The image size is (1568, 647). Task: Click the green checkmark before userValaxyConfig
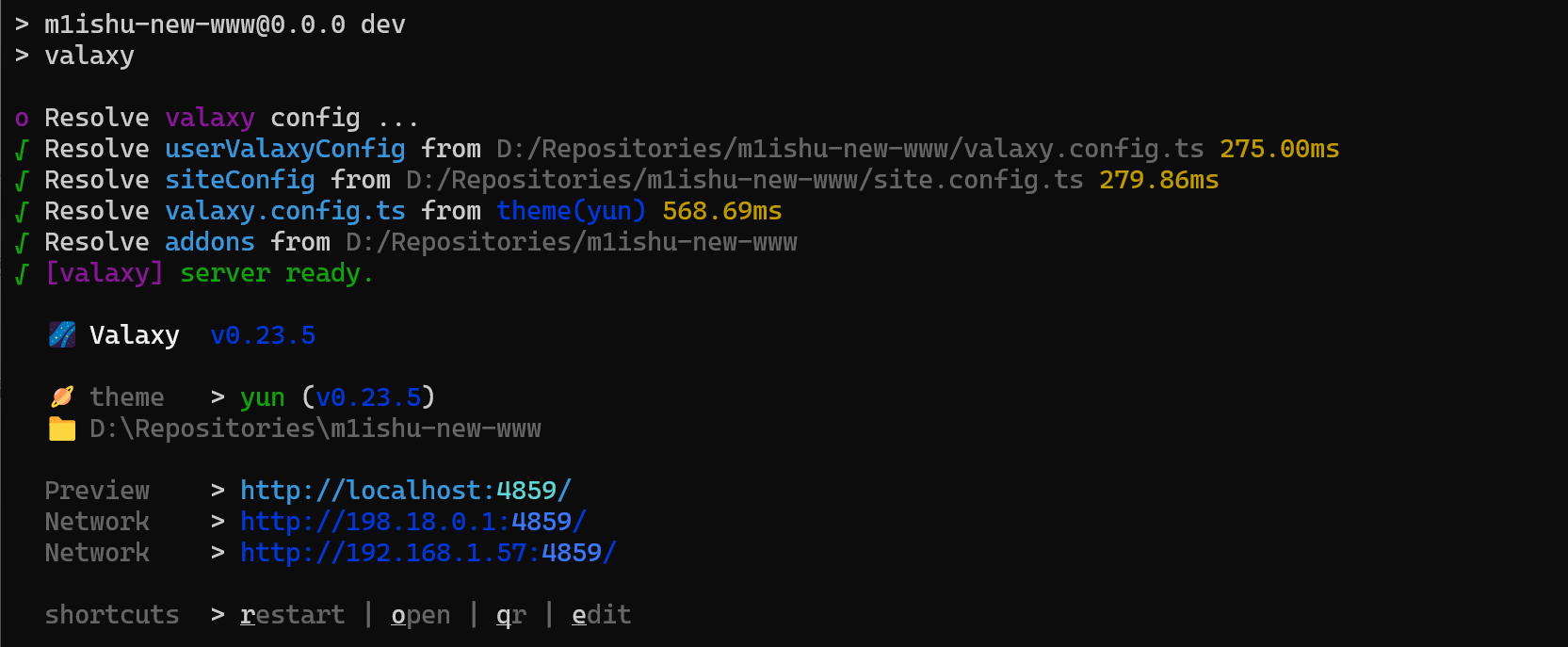[x=22, y=149]
